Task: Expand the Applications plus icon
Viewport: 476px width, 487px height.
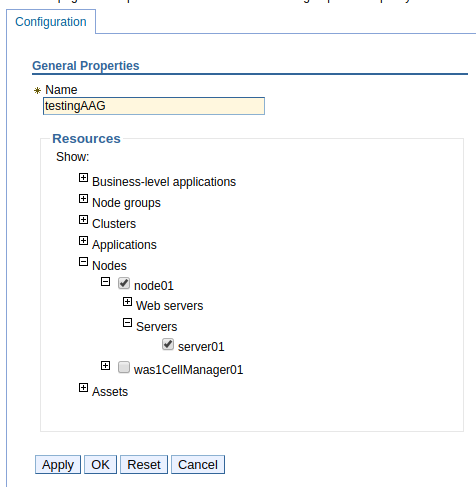Action: click(x=83, y=241)
